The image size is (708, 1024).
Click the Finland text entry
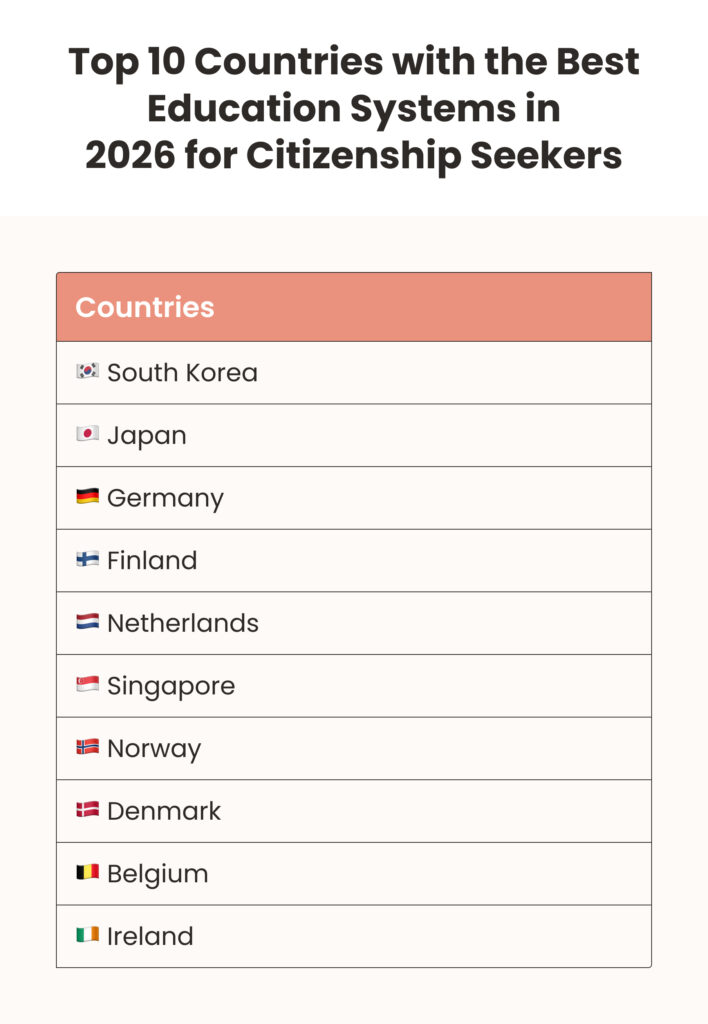point(152,561)
